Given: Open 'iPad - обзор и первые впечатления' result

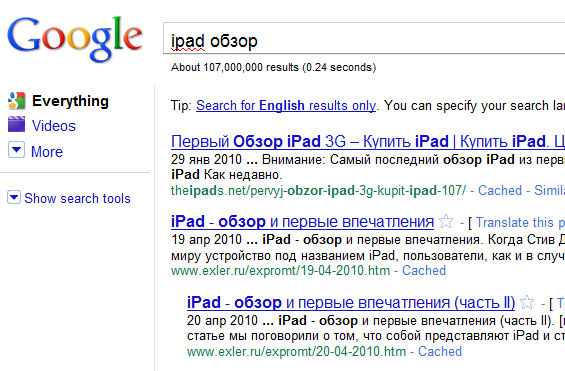Looking at the screenshot, I should tap(302, 222).
